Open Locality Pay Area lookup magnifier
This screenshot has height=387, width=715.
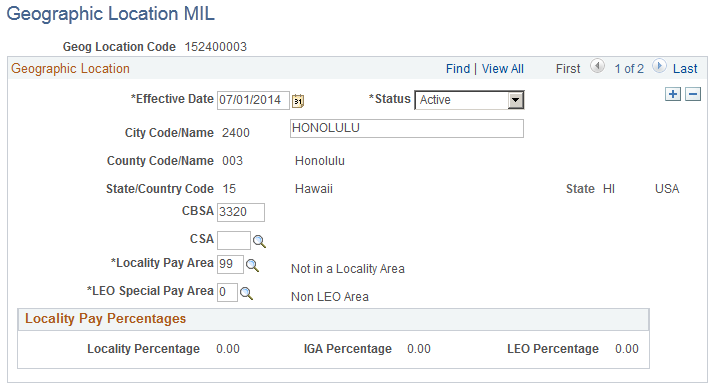pyautogui.click(x=252, y=265)
